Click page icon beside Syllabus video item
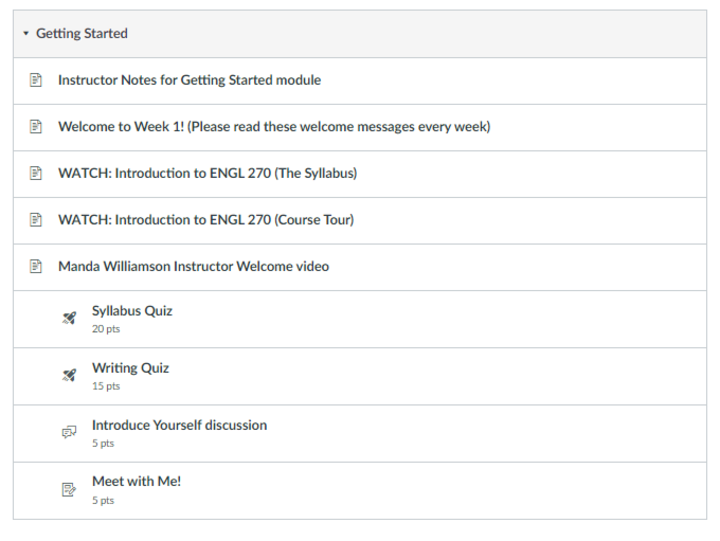720x541 pixels. [x=36, y=173]
